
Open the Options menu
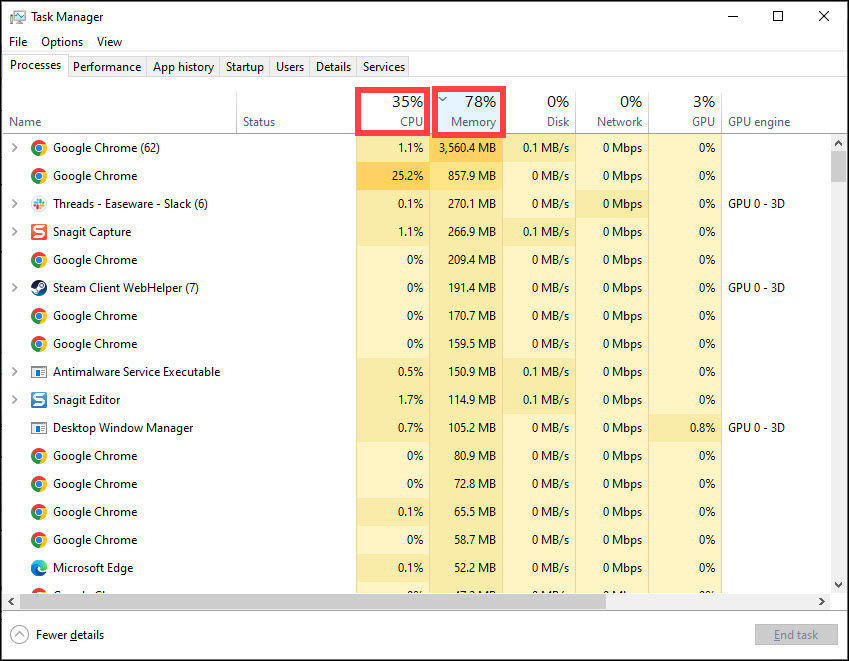point(62,42)
